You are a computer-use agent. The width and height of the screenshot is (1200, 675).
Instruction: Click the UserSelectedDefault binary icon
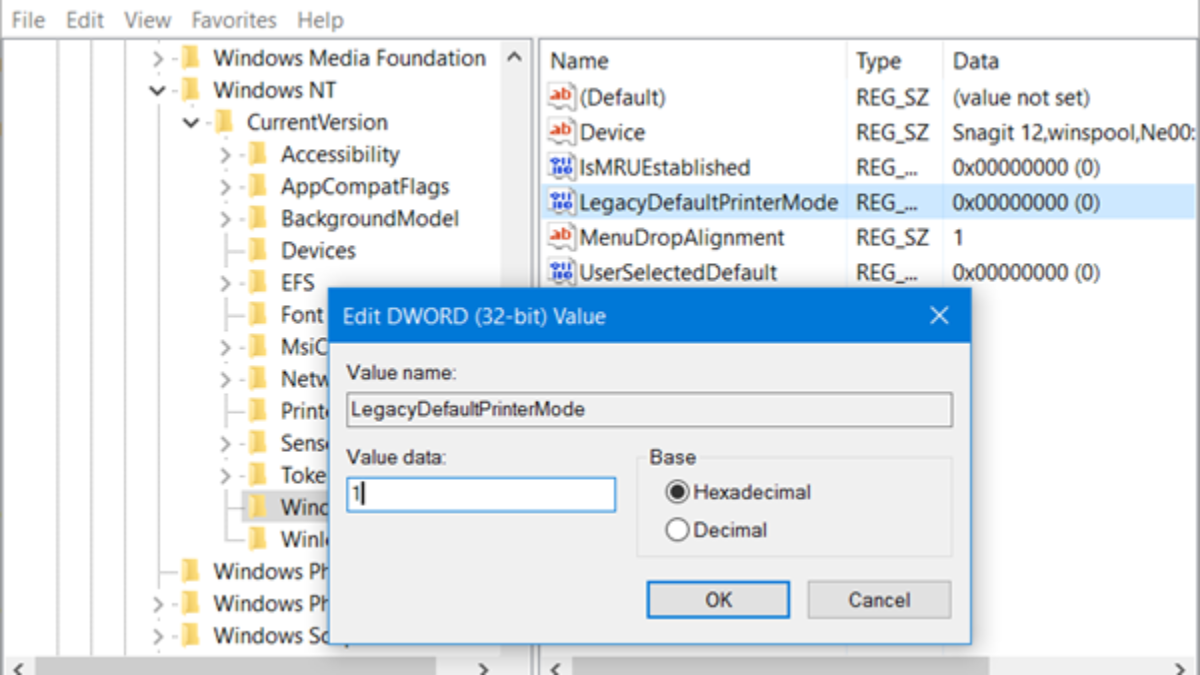(x=562, y=272)
